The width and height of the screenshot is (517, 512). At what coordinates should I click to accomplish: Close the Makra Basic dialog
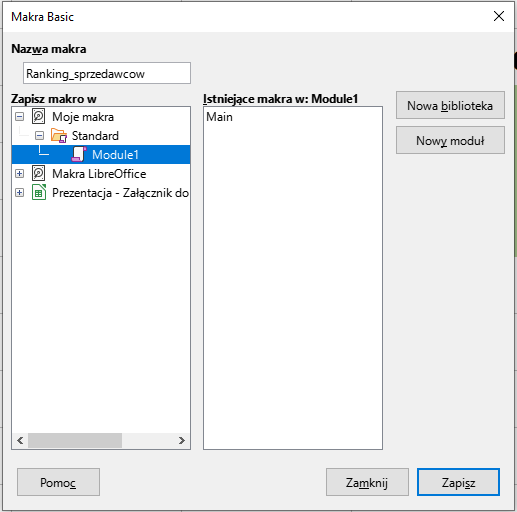click(499, 16)
